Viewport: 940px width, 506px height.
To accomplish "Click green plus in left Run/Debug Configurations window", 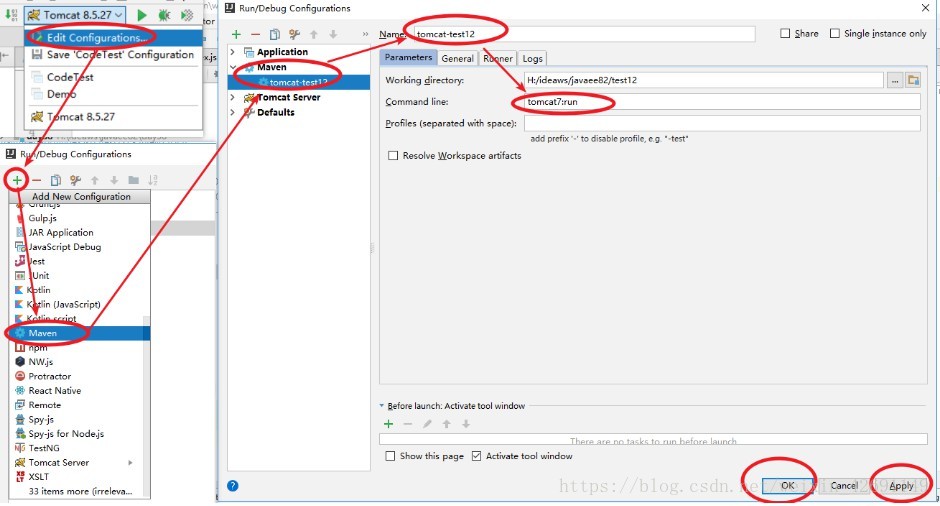I will click(x=17, y=180).
